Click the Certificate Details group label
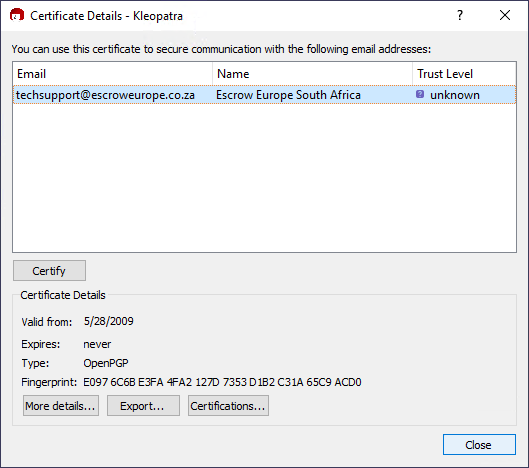The height and width of the screenshot is (468, 529). 63,295
